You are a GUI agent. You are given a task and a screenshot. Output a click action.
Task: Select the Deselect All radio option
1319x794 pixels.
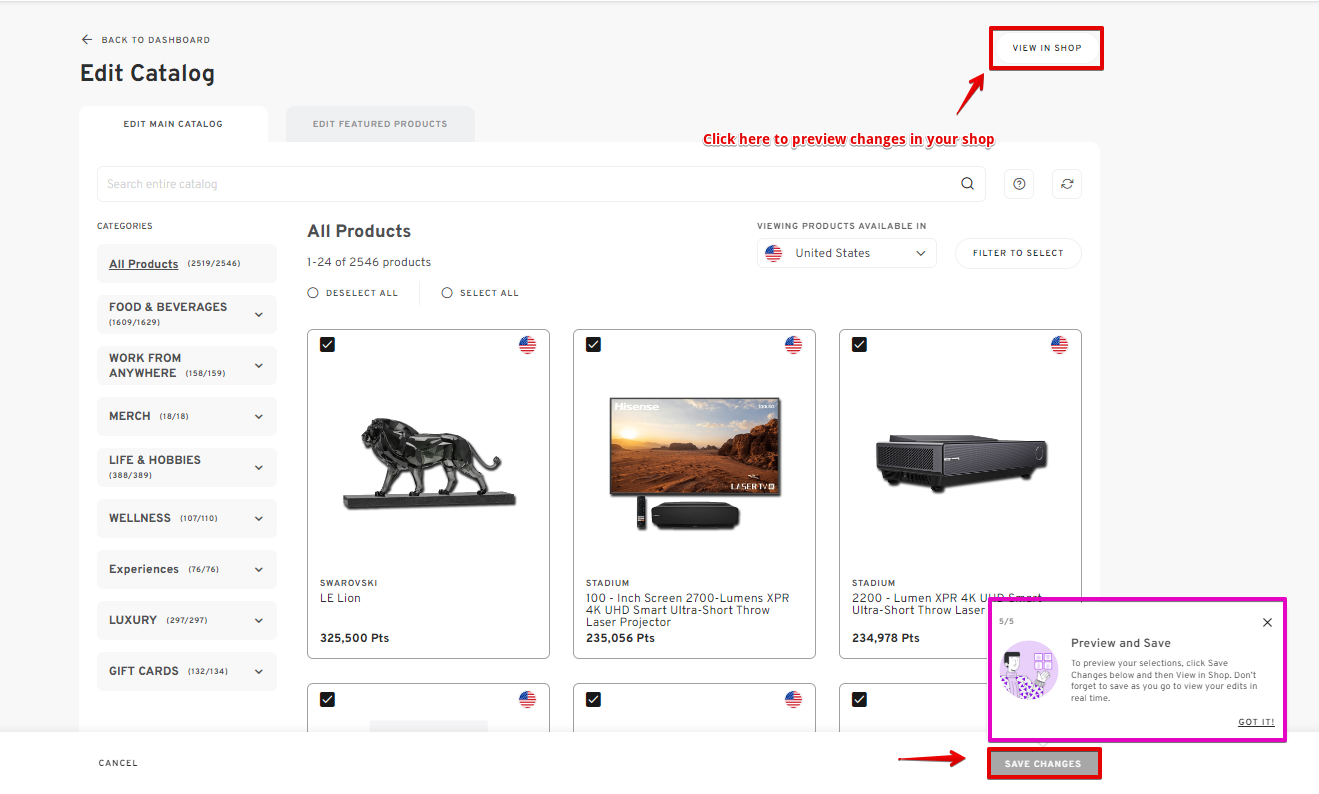coord(313,293)
